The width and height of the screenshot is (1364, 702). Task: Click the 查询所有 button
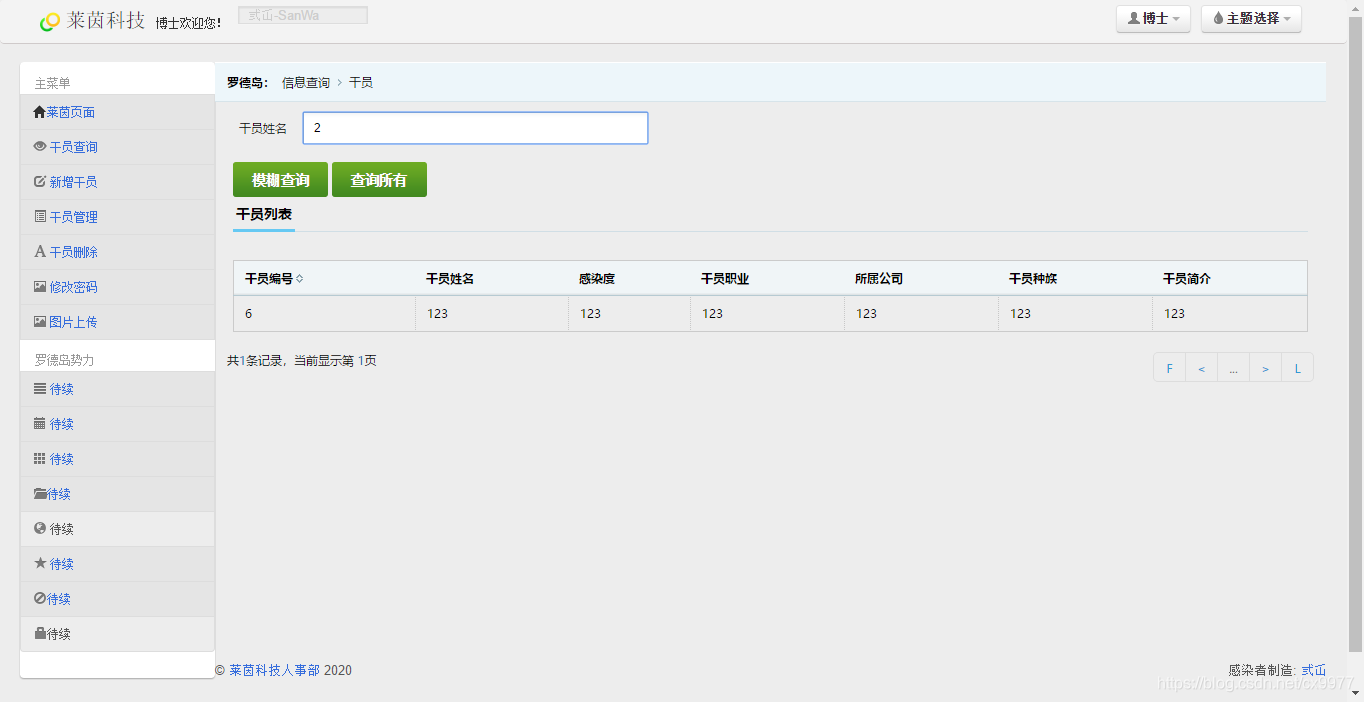click(x=379, y=180)
